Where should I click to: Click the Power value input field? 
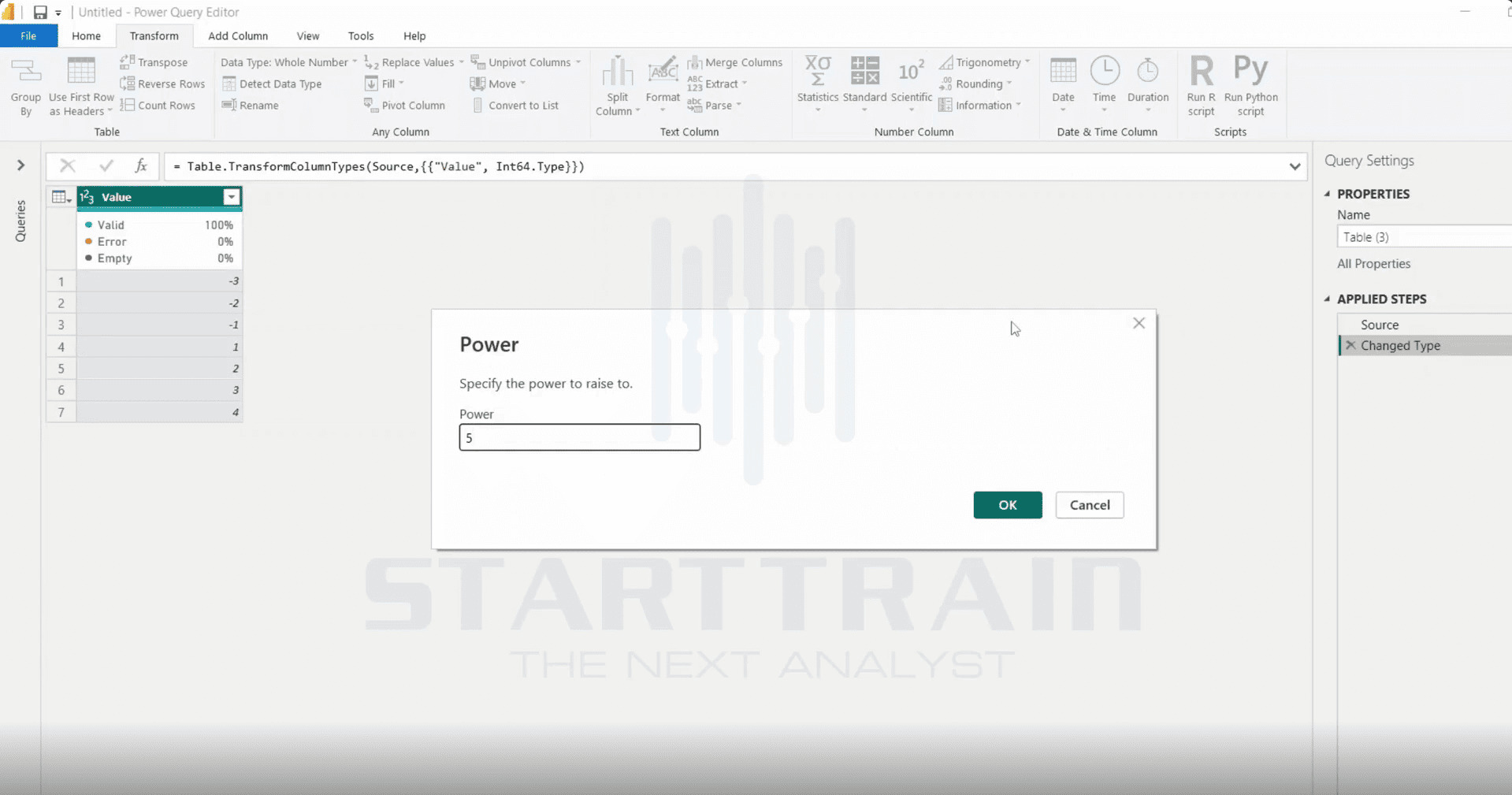tap(580, 437)
